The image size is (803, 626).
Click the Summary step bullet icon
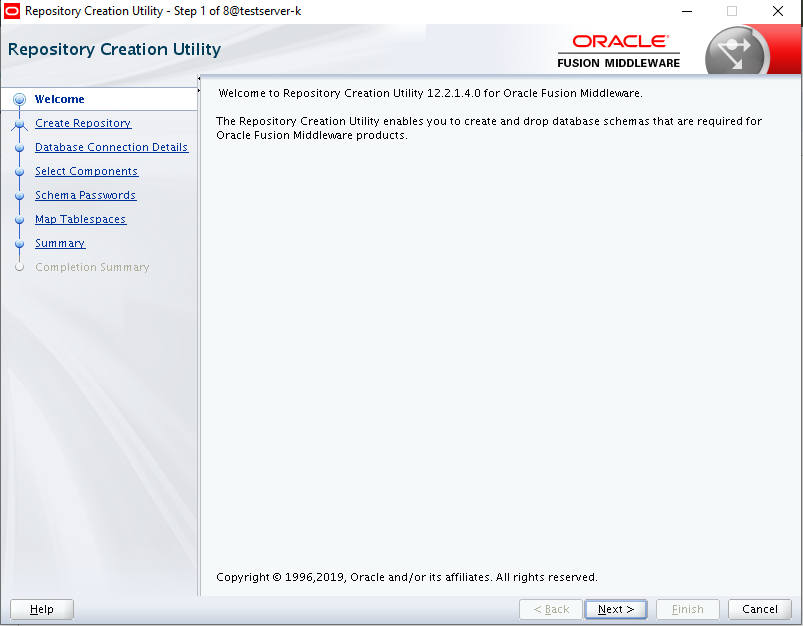pyautogui.click(x=19, y=244)
